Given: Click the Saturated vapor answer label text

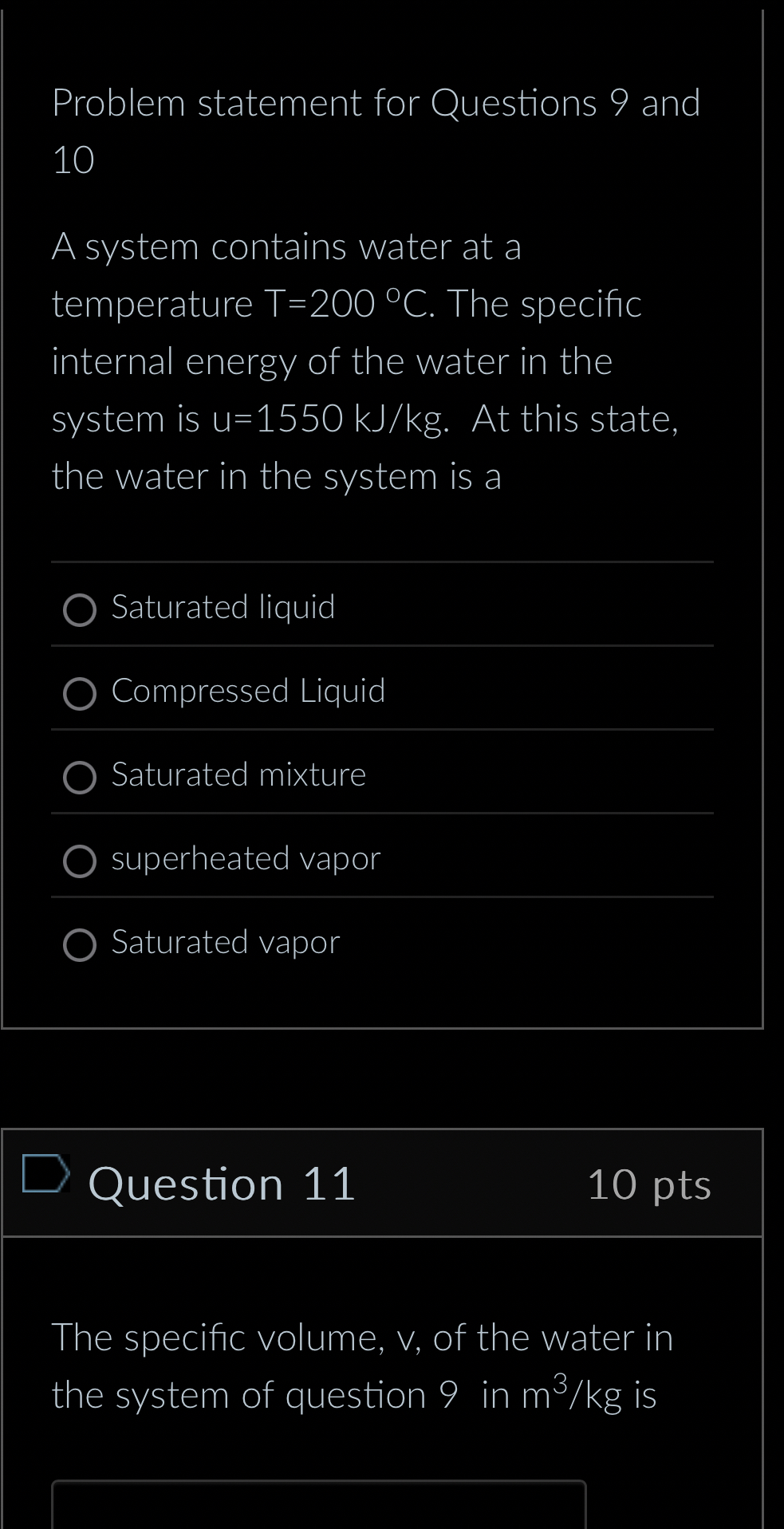Looking at the screenshot, I should (226, 942).
